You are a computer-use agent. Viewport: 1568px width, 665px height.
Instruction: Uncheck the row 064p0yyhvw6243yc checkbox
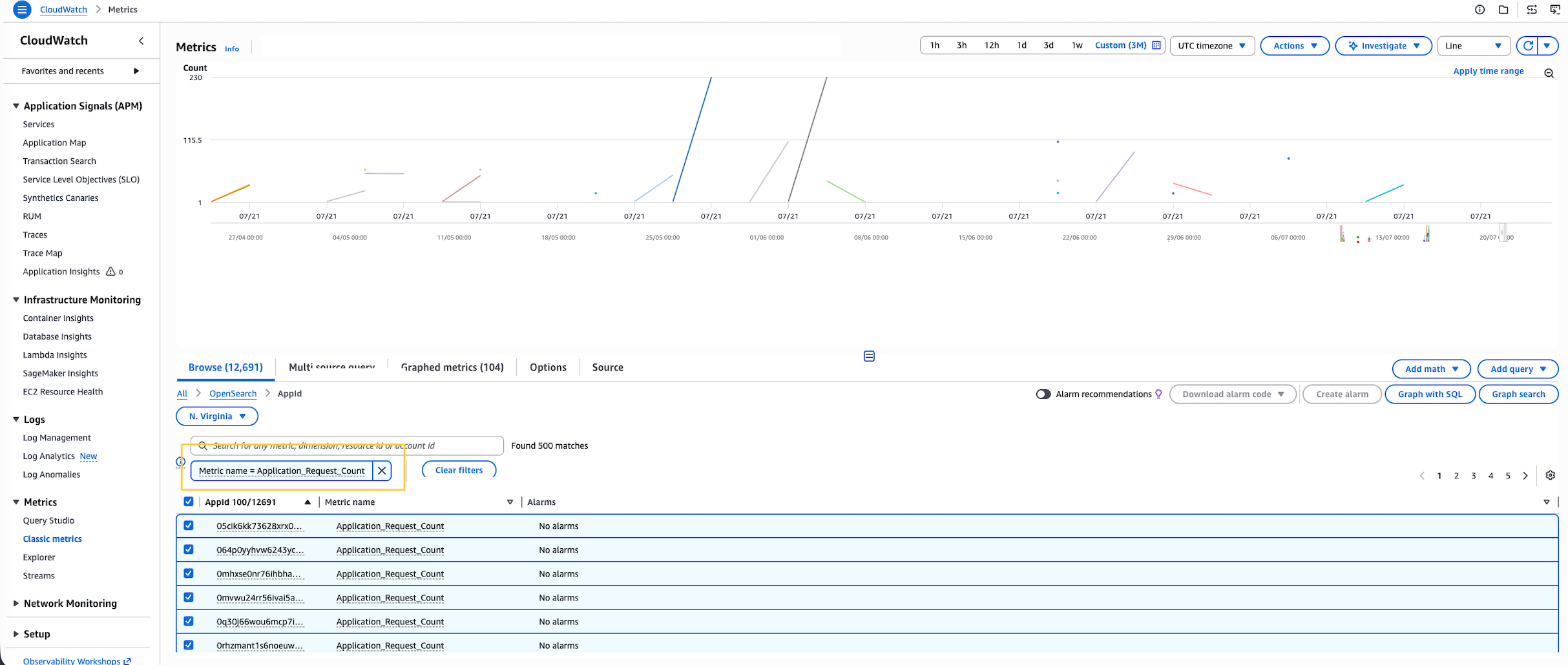[x=188, y=549]
